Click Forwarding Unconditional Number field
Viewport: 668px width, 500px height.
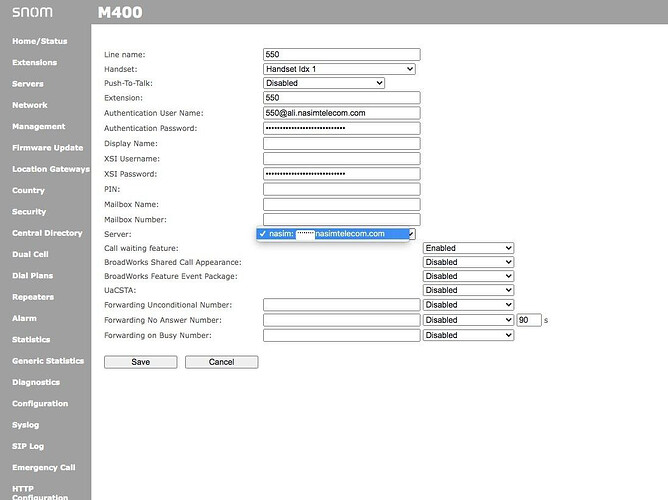pyautogui.click(x=342, y=305)
